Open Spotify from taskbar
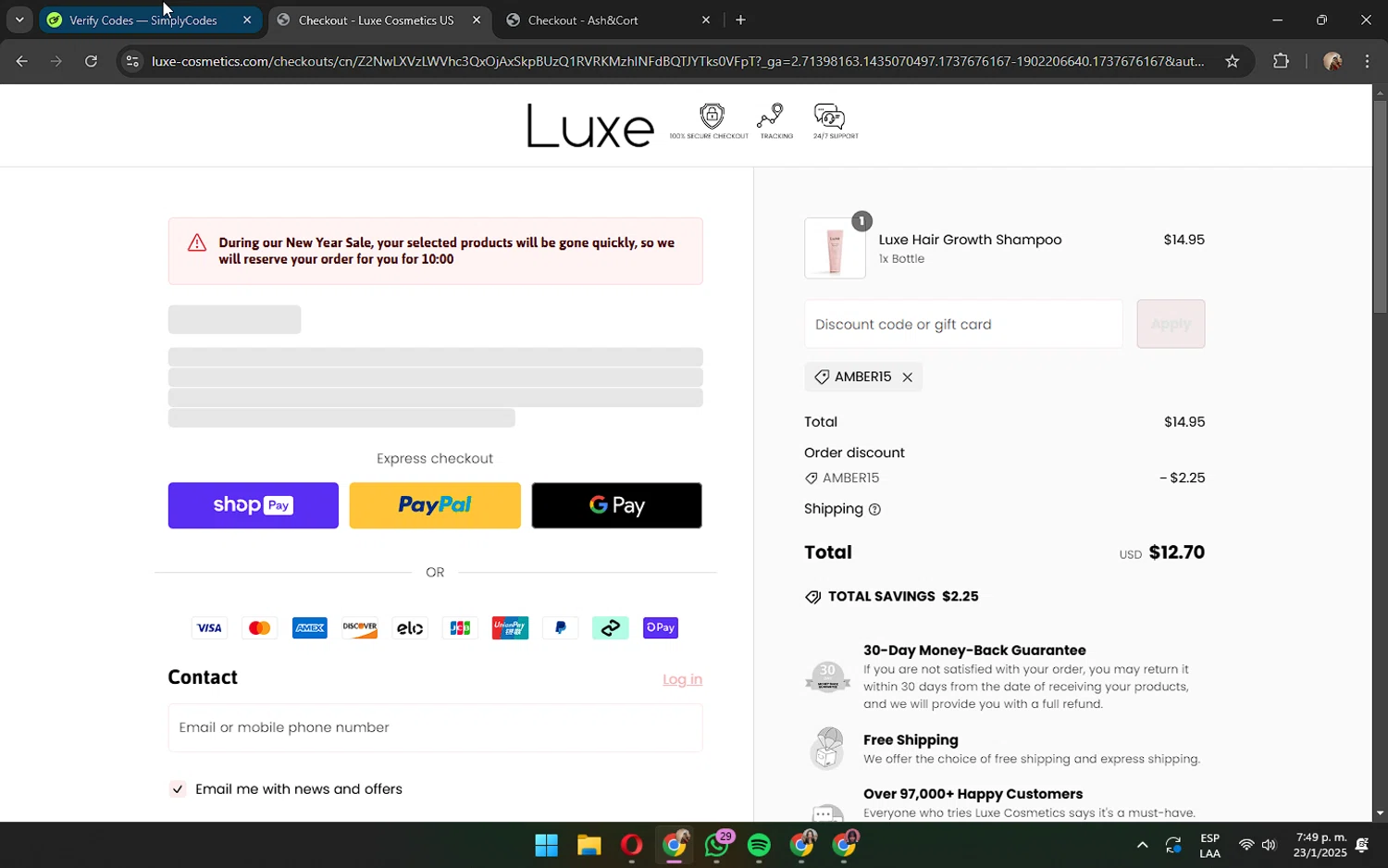1388x868 pixels. (759, 845)
